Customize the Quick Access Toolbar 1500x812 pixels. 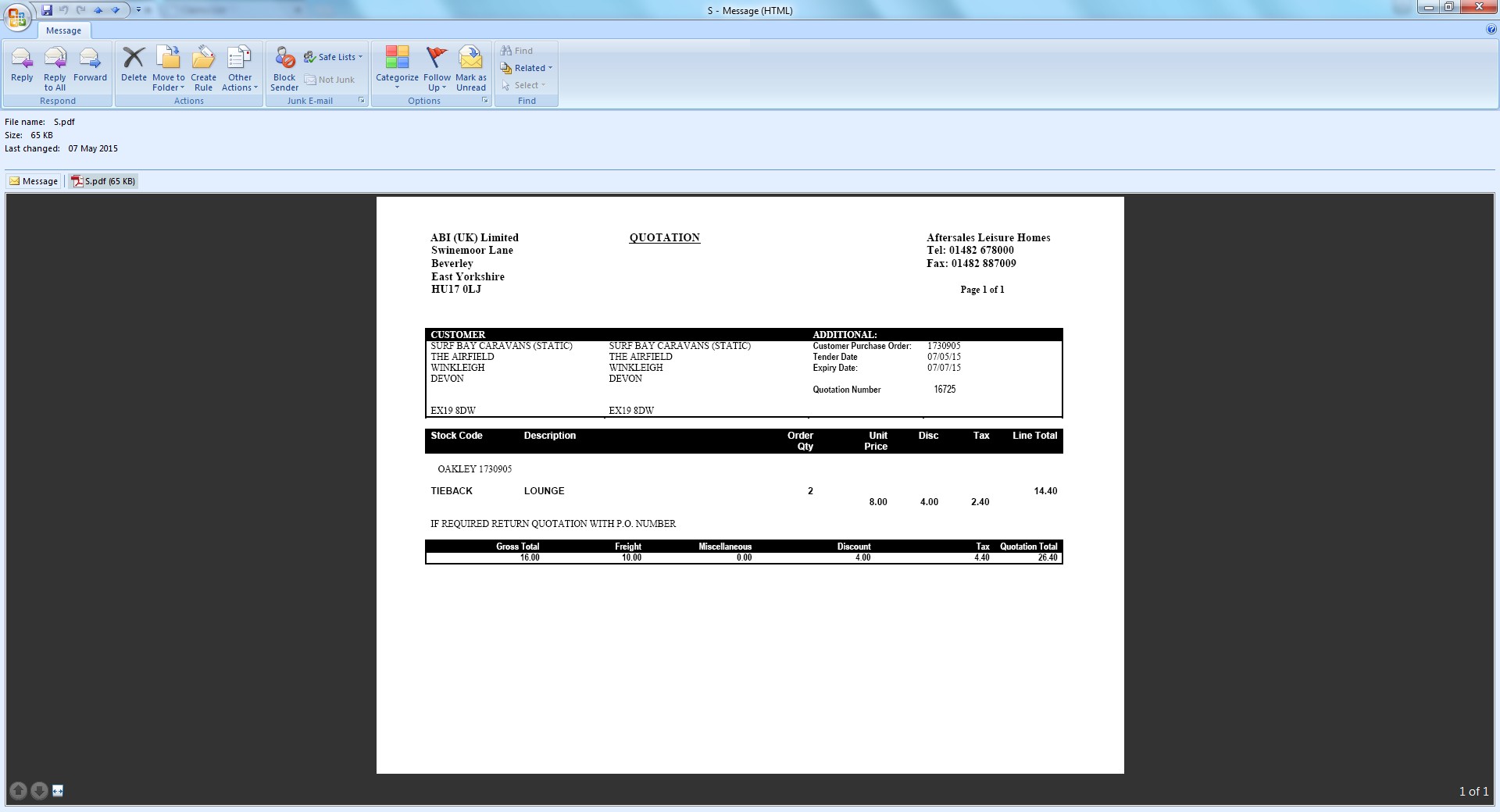(138, 10)
